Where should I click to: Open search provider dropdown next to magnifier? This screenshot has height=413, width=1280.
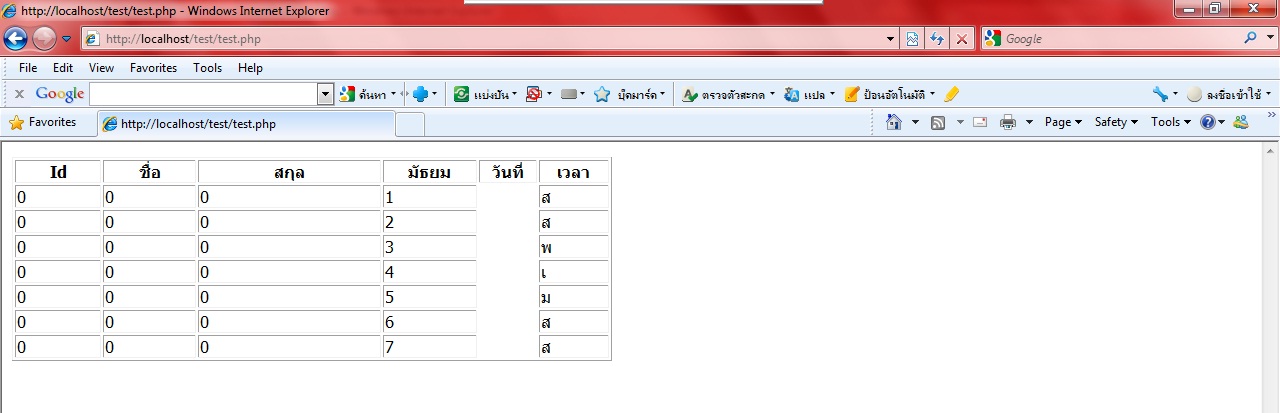point(1270,39)
